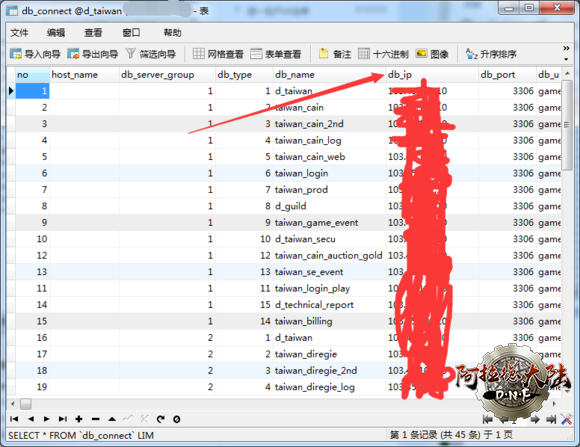
Task: Open the Export Wizard (导出向导)
Action: point(92,54)
